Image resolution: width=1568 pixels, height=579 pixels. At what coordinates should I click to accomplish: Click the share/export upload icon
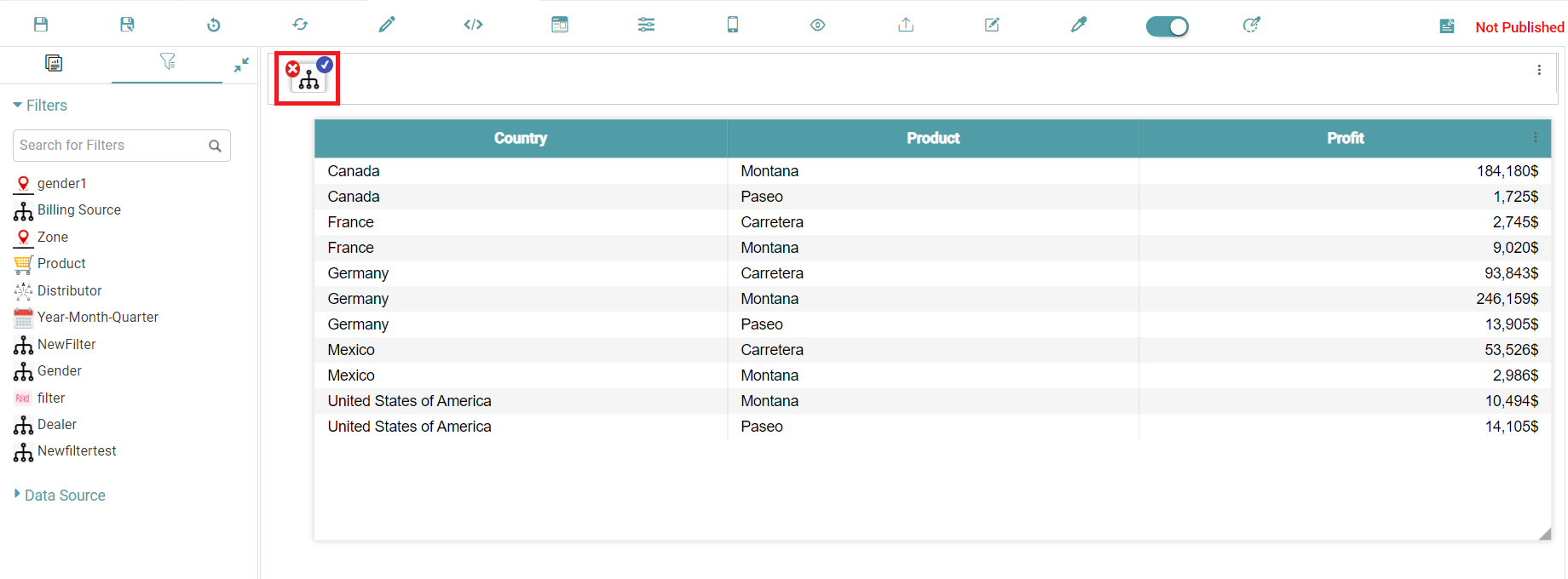click(x=906, y=25)
